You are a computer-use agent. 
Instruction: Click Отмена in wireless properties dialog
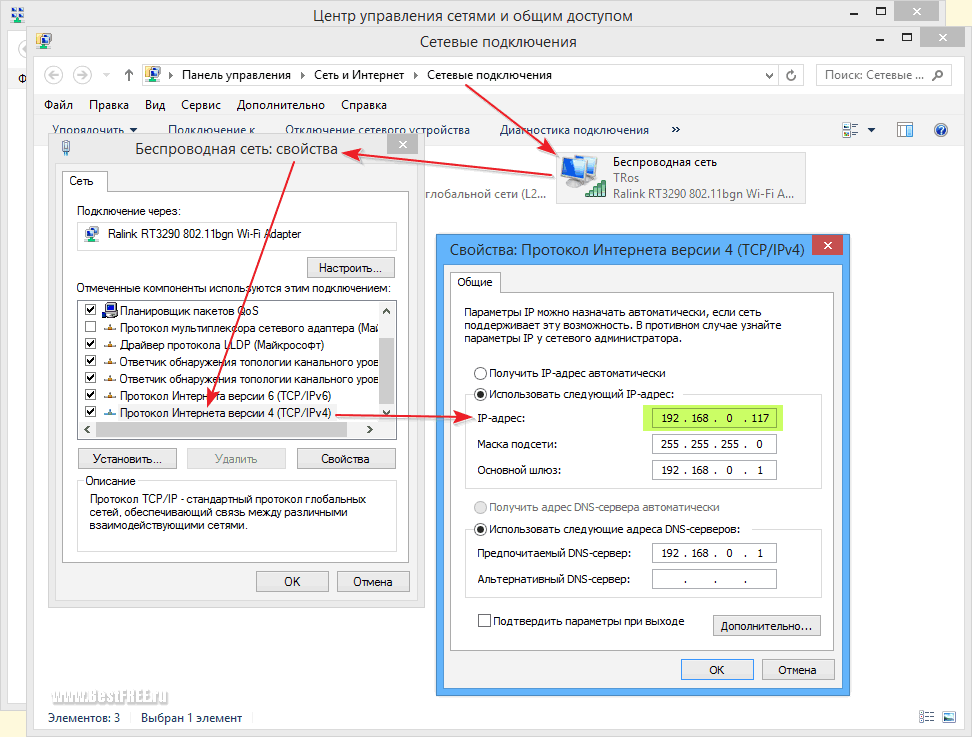click(x=373, y=582)
